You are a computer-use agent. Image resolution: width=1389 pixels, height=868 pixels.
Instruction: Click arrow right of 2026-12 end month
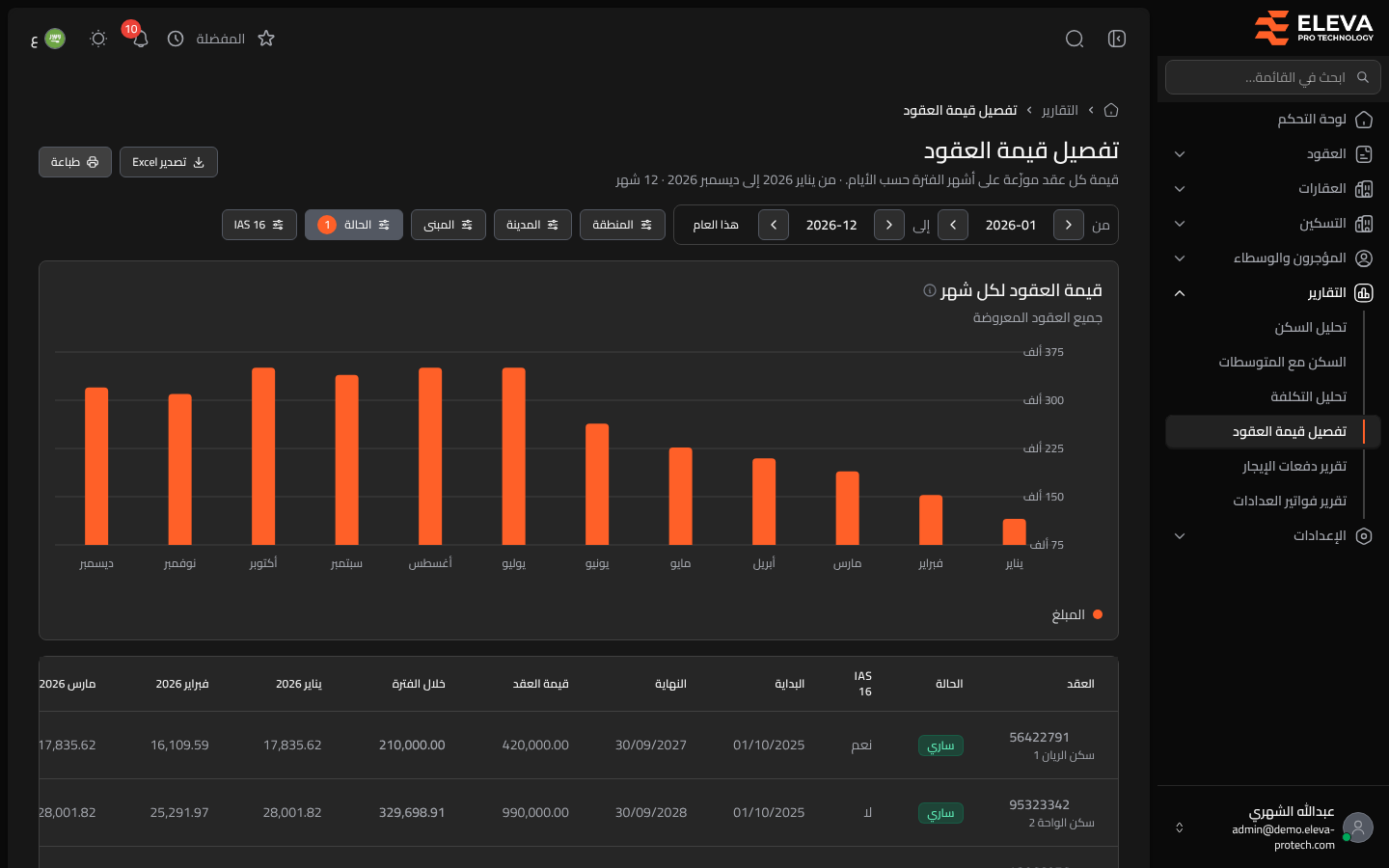point(889,225)
